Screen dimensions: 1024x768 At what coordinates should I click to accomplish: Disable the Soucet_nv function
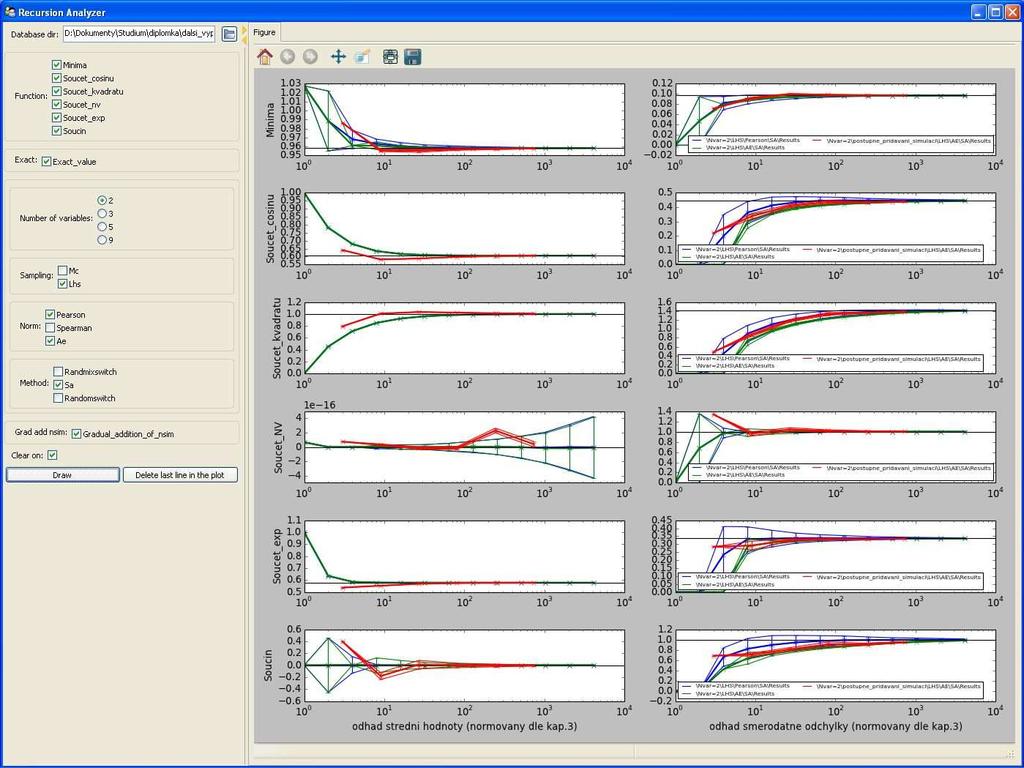(x=56, y=104)
